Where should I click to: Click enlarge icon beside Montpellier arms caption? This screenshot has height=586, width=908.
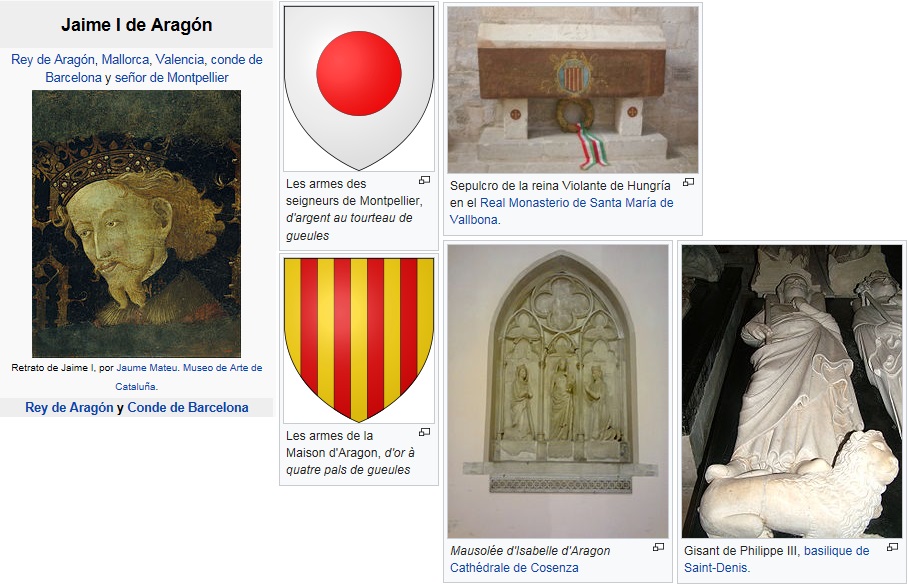point(424,181)
